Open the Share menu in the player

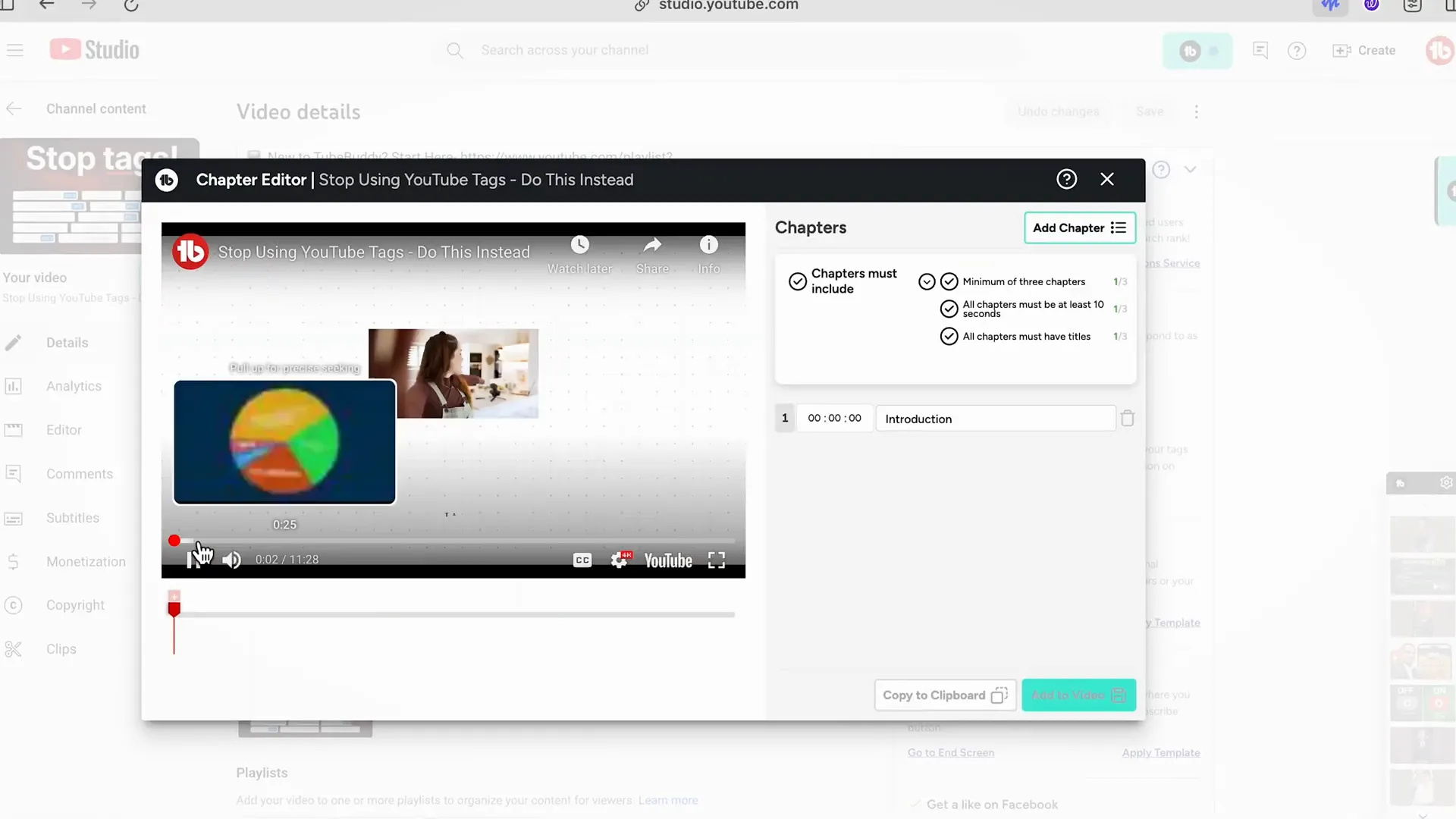[652, 250]
